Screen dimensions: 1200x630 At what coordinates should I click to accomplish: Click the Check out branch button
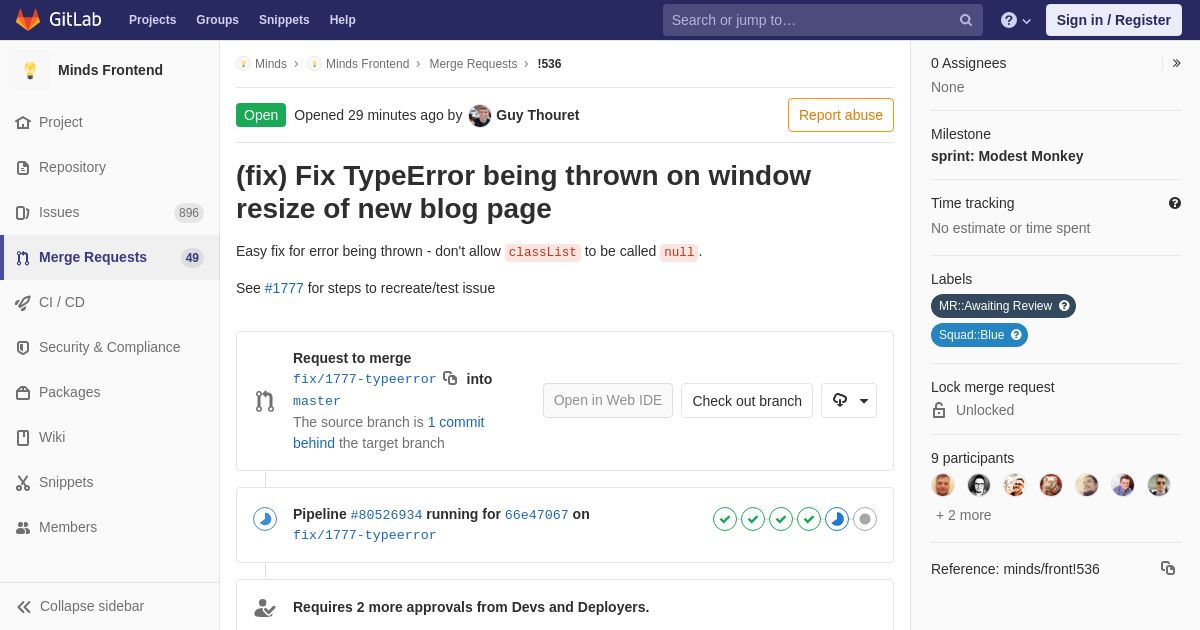[x=747, y=400]
